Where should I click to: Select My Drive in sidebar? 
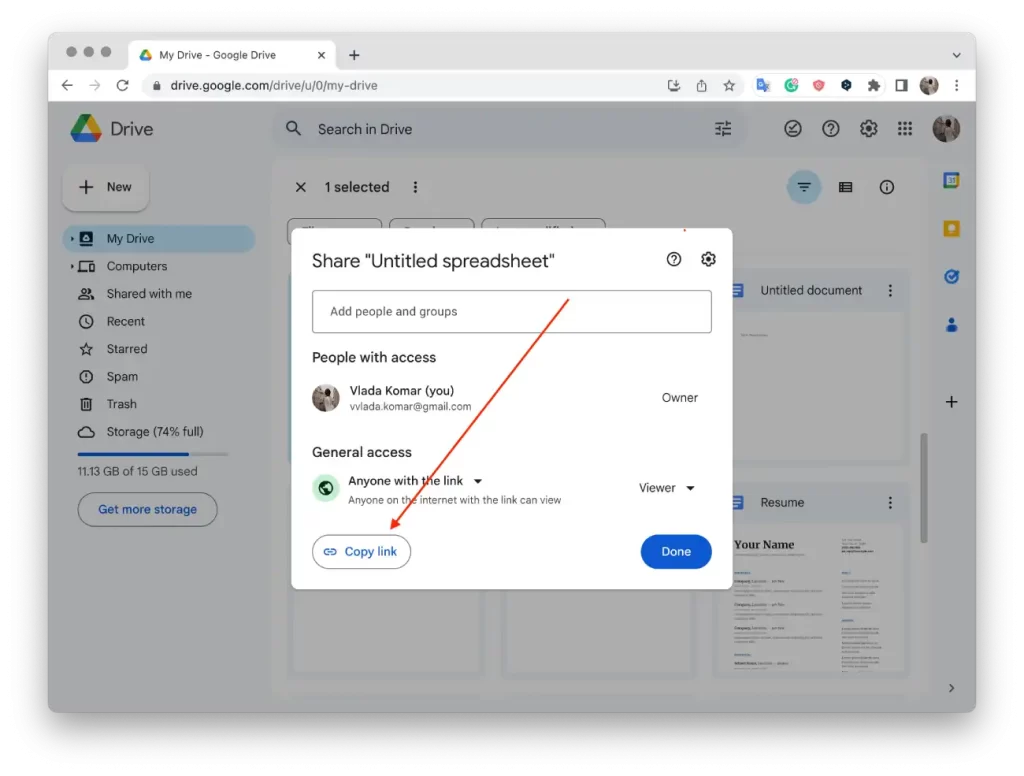159,239
